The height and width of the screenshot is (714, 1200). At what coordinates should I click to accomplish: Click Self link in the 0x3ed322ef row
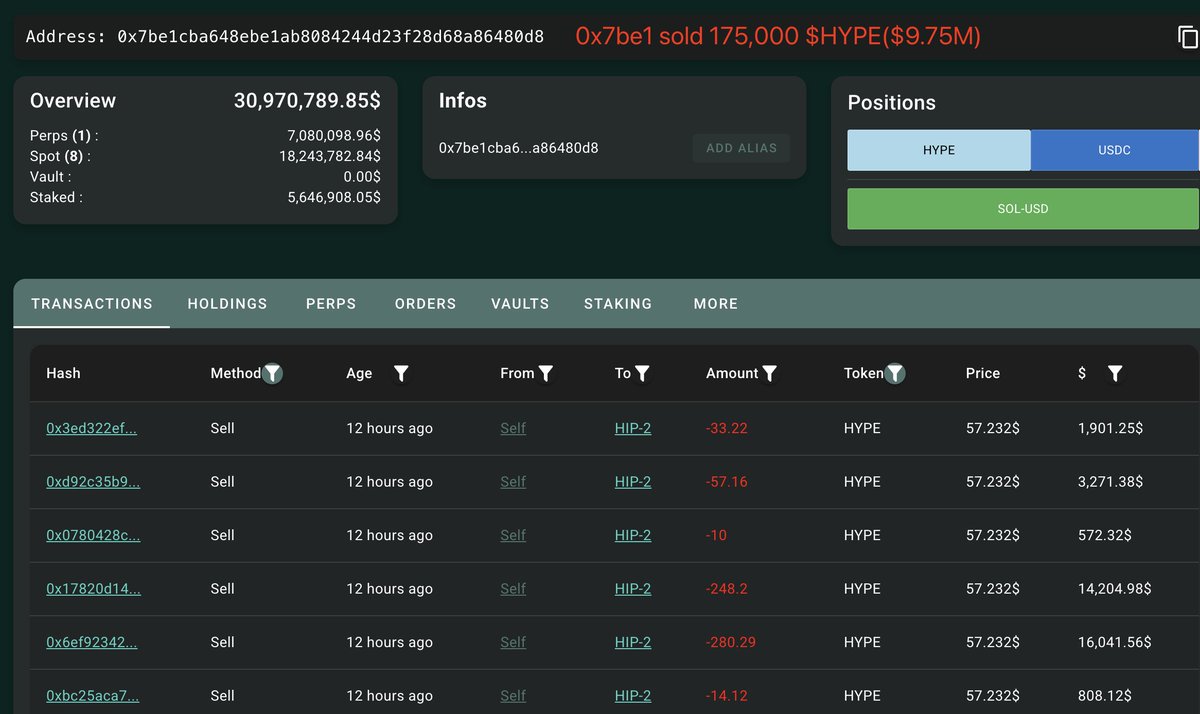pos(513,428)
